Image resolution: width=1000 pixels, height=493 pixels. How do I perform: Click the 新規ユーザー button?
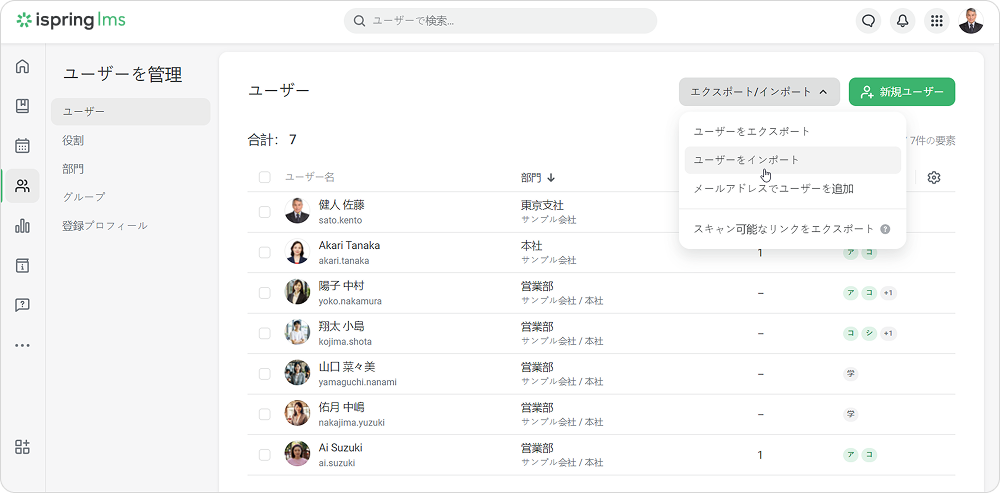901,92
